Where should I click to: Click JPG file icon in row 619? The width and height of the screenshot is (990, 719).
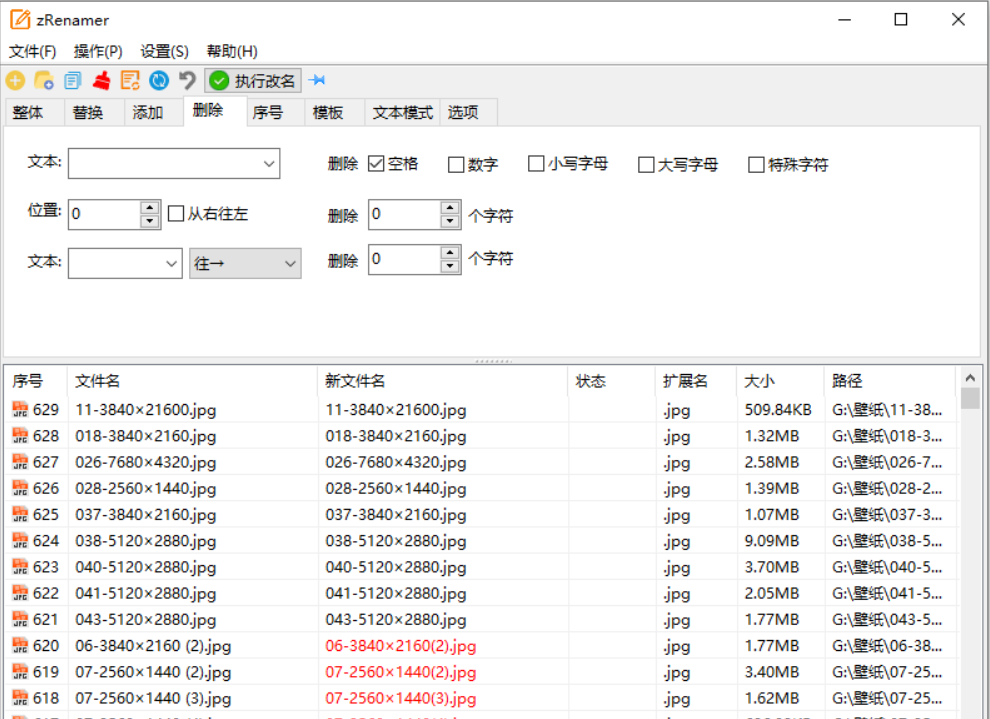pos(20,672)
